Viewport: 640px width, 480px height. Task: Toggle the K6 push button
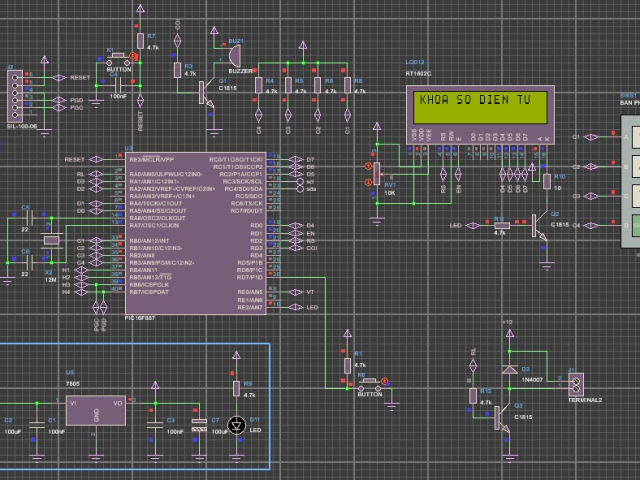[x=370, y=385]
